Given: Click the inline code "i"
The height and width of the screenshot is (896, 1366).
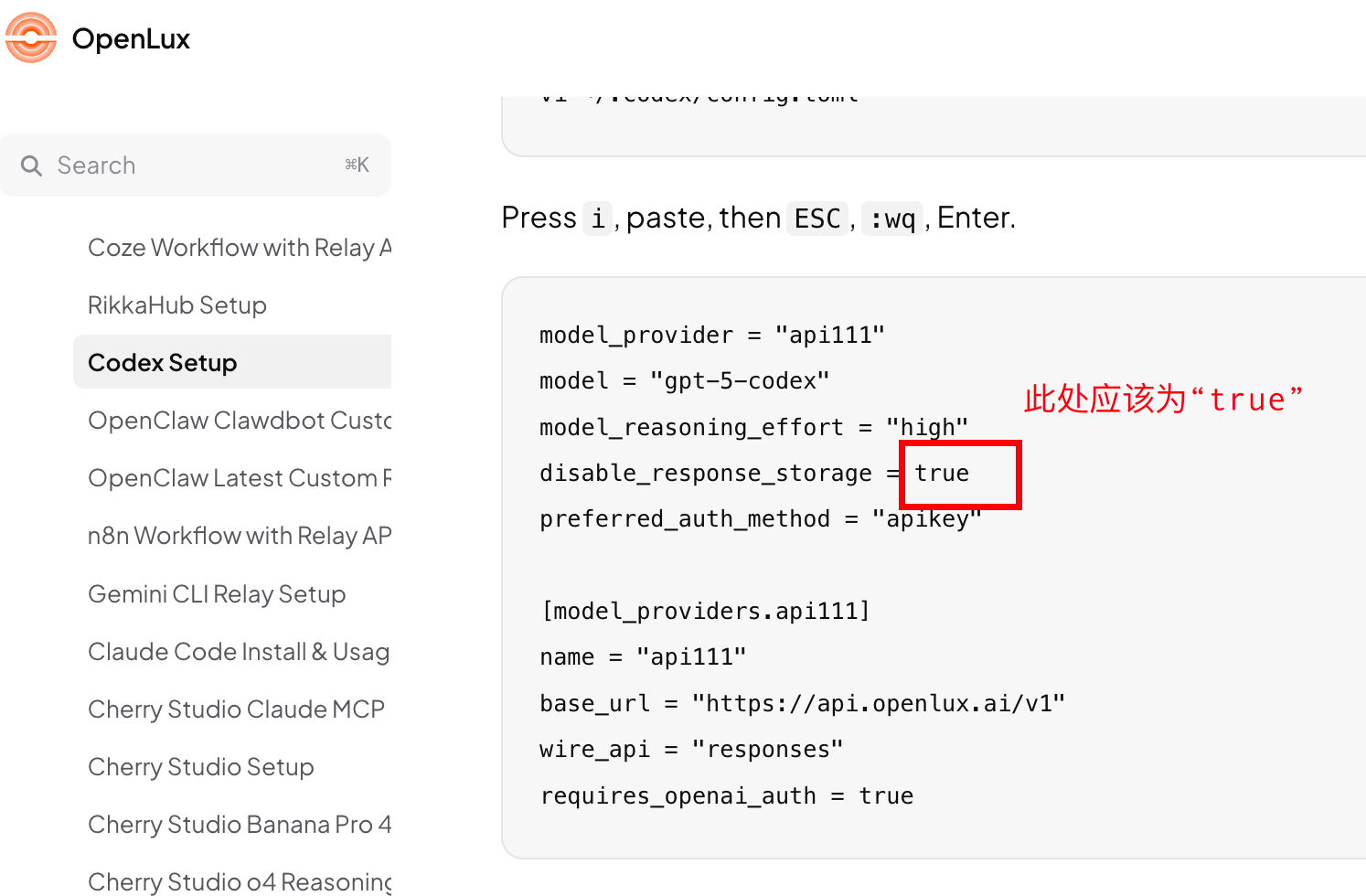Looking at the screenshot, I should [598, 219].
